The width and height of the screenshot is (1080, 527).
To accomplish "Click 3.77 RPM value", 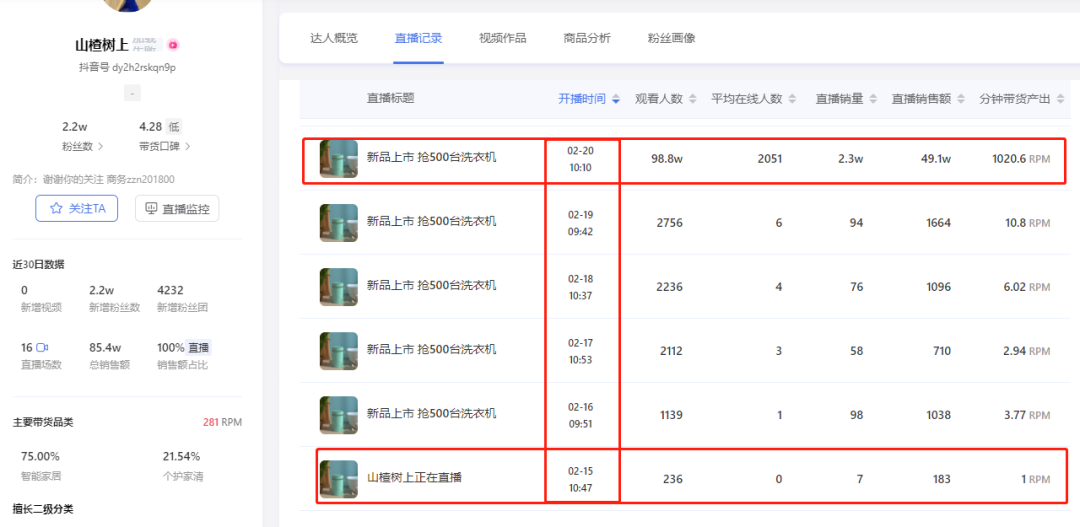I will point(1028,415).
